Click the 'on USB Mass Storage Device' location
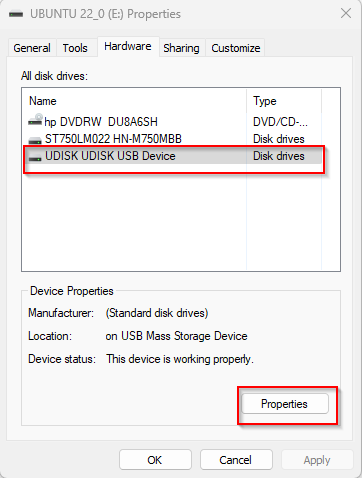 click(x=176, y=336)
